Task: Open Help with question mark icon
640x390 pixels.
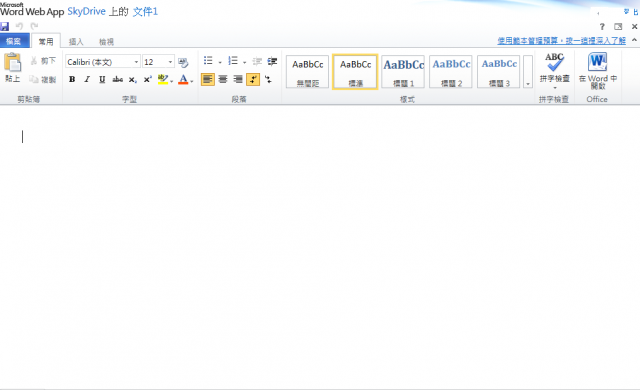Action: (602, 27)
